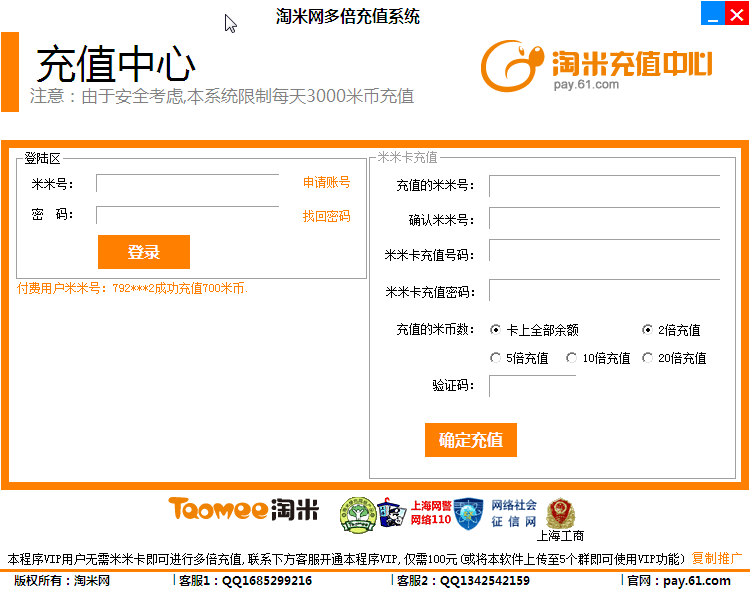Click the 登录 login button
750x591 pixels.
[x=143, y=252]
